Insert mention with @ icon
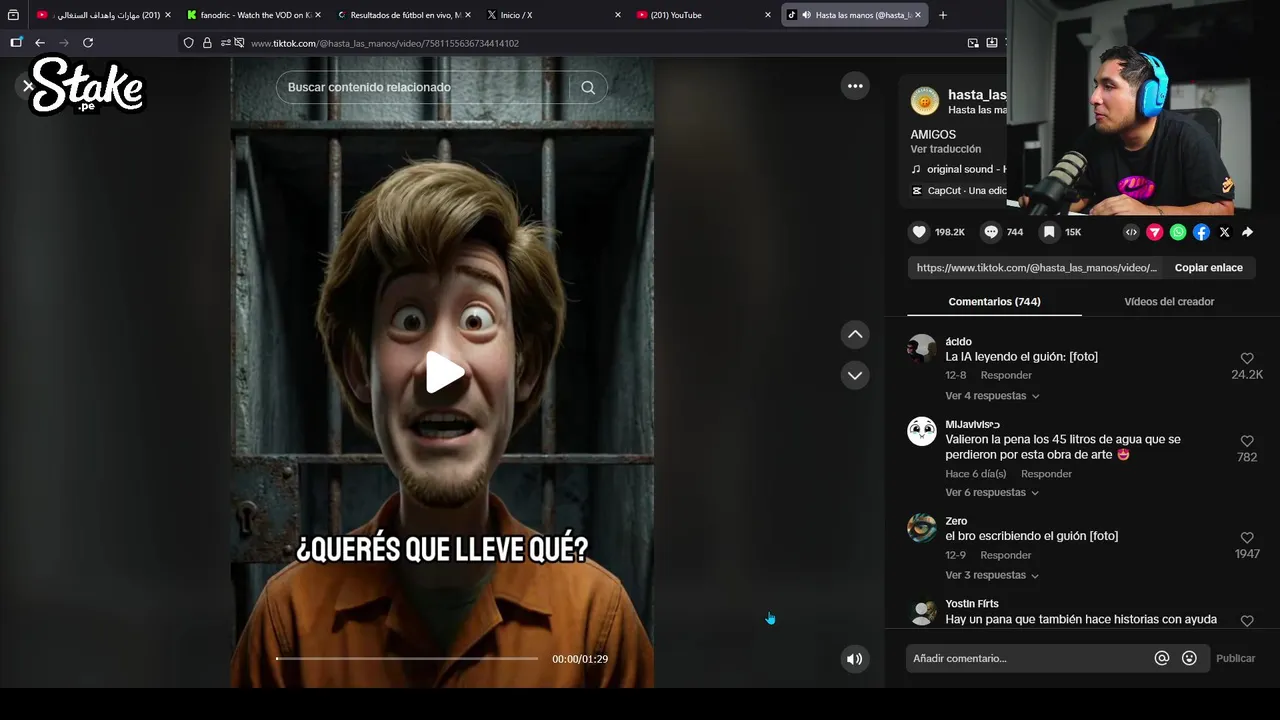The image size is (1280, 720). 1162,658
